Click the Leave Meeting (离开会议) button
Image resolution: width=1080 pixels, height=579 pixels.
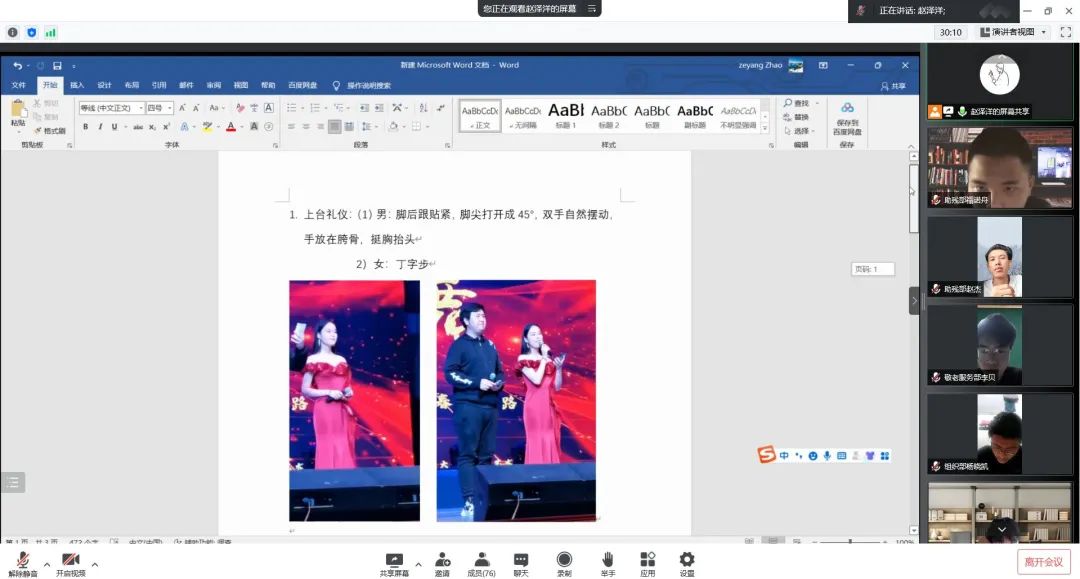1045,561
